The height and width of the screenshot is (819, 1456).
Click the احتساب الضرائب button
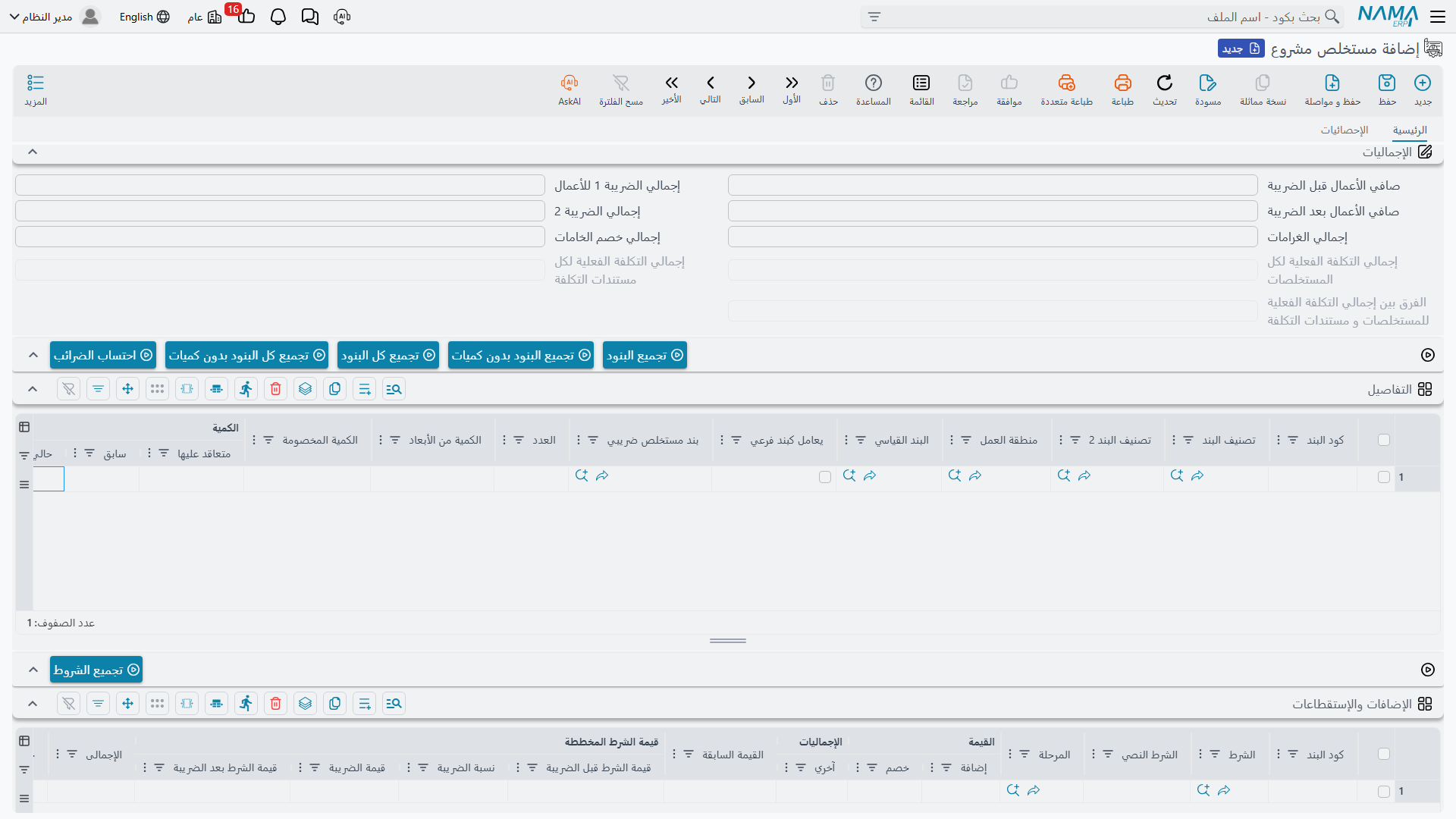click(103, 355)
